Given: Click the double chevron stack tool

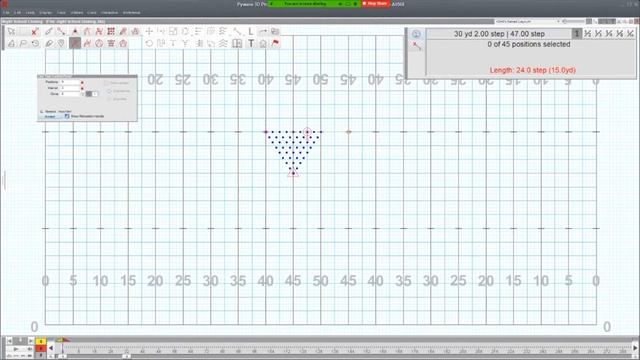Looking at the screenshot, I should click(x=223, y=43).
